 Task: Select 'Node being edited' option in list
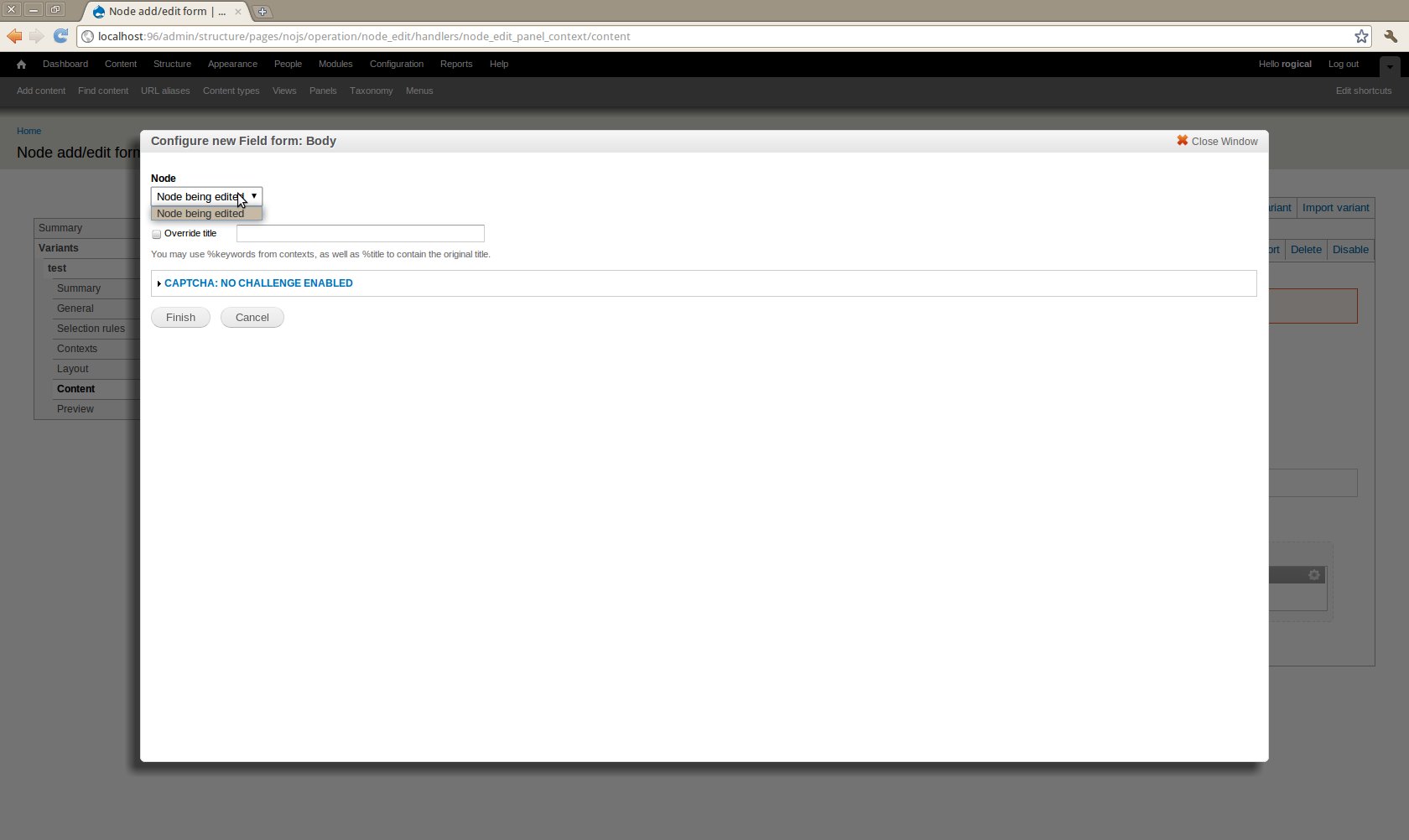tap(206, 214)
